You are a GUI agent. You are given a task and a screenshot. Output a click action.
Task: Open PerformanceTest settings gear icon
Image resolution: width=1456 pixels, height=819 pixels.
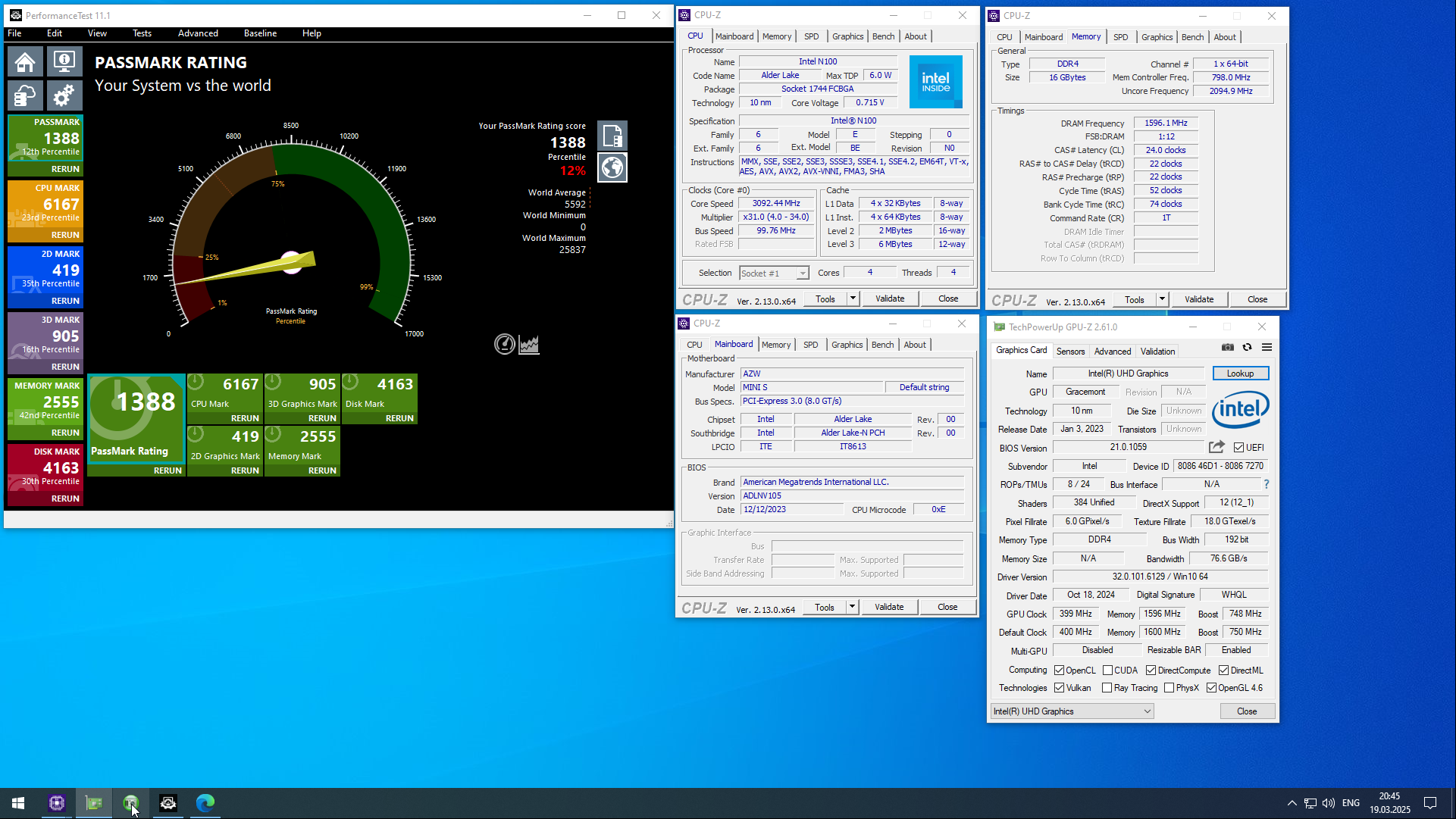pos(64,95)
